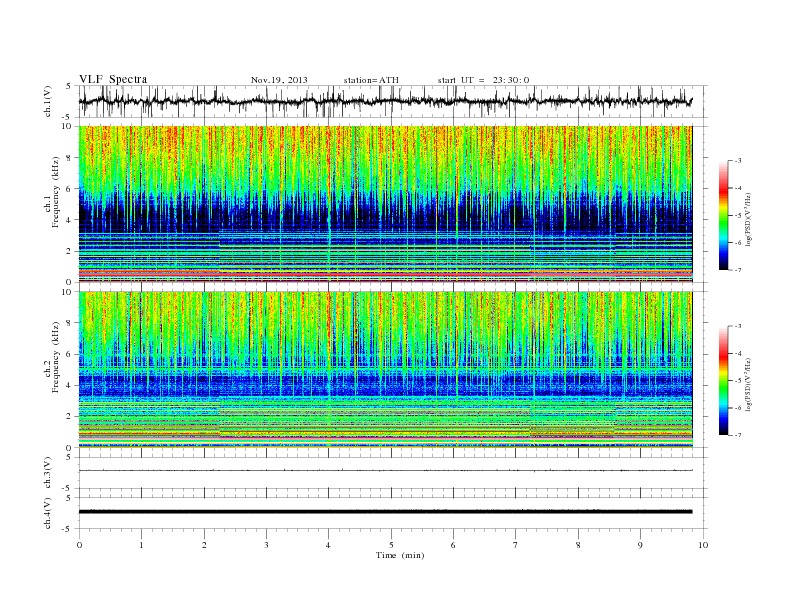Image resolution: width=792 pixels, height=612 pixels.
Task: Click the ch.2 spectrogram color scale bar
Action: pyautogui.click(x=723, y=381)
